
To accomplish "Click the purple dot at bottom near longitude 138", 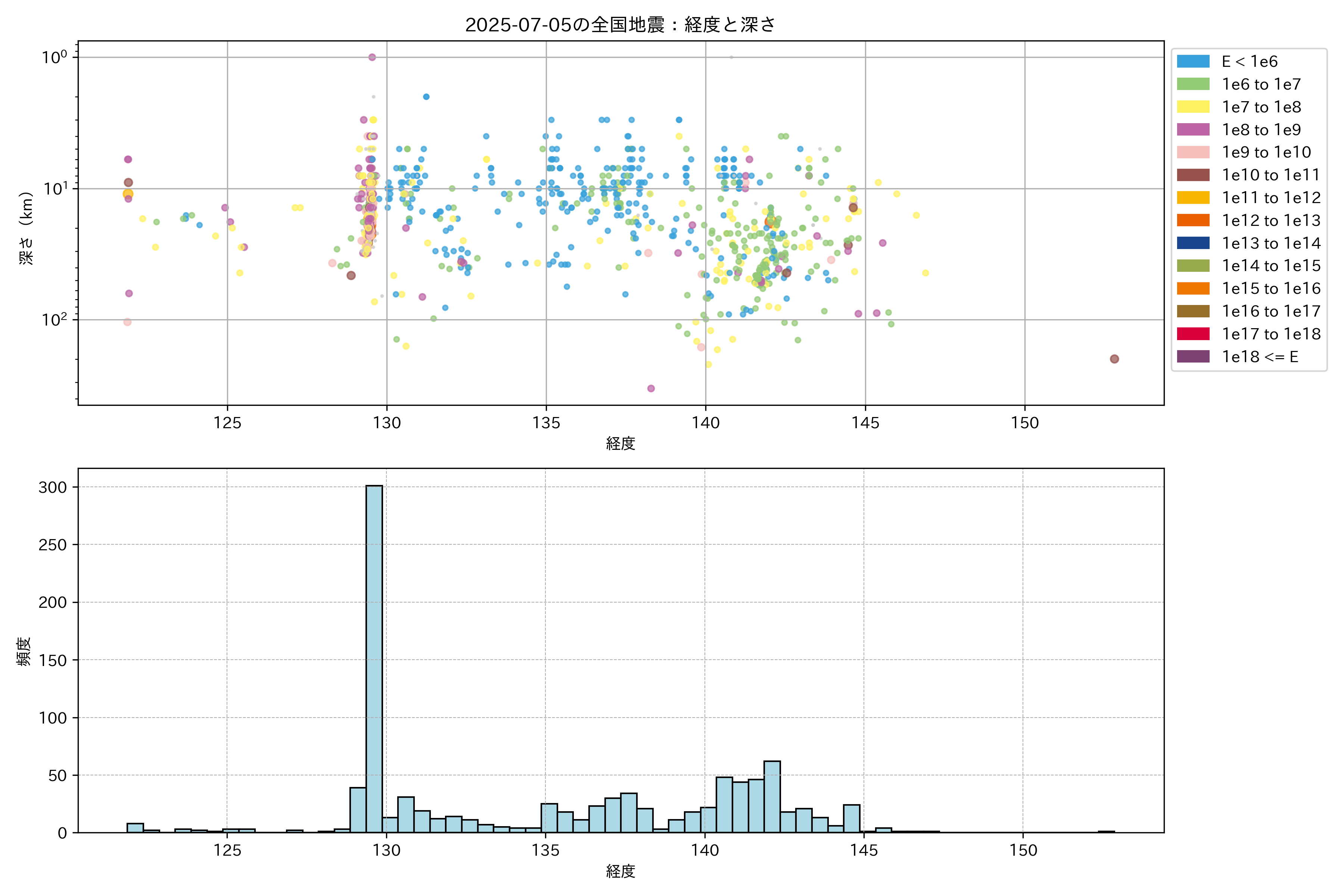I will [651, 389].
